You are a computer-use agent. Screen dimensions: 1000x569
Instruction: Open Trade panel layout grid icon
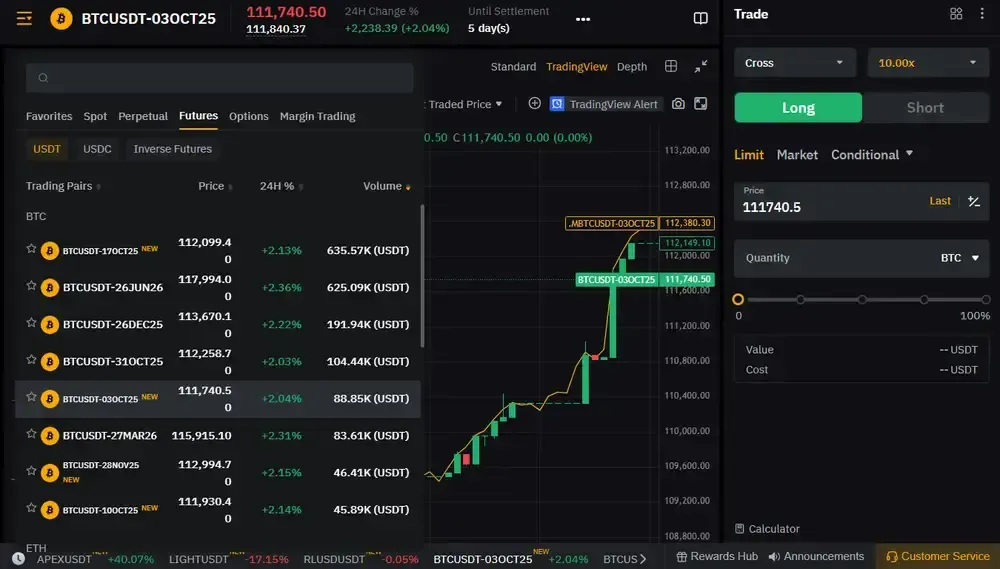(956, 14)
